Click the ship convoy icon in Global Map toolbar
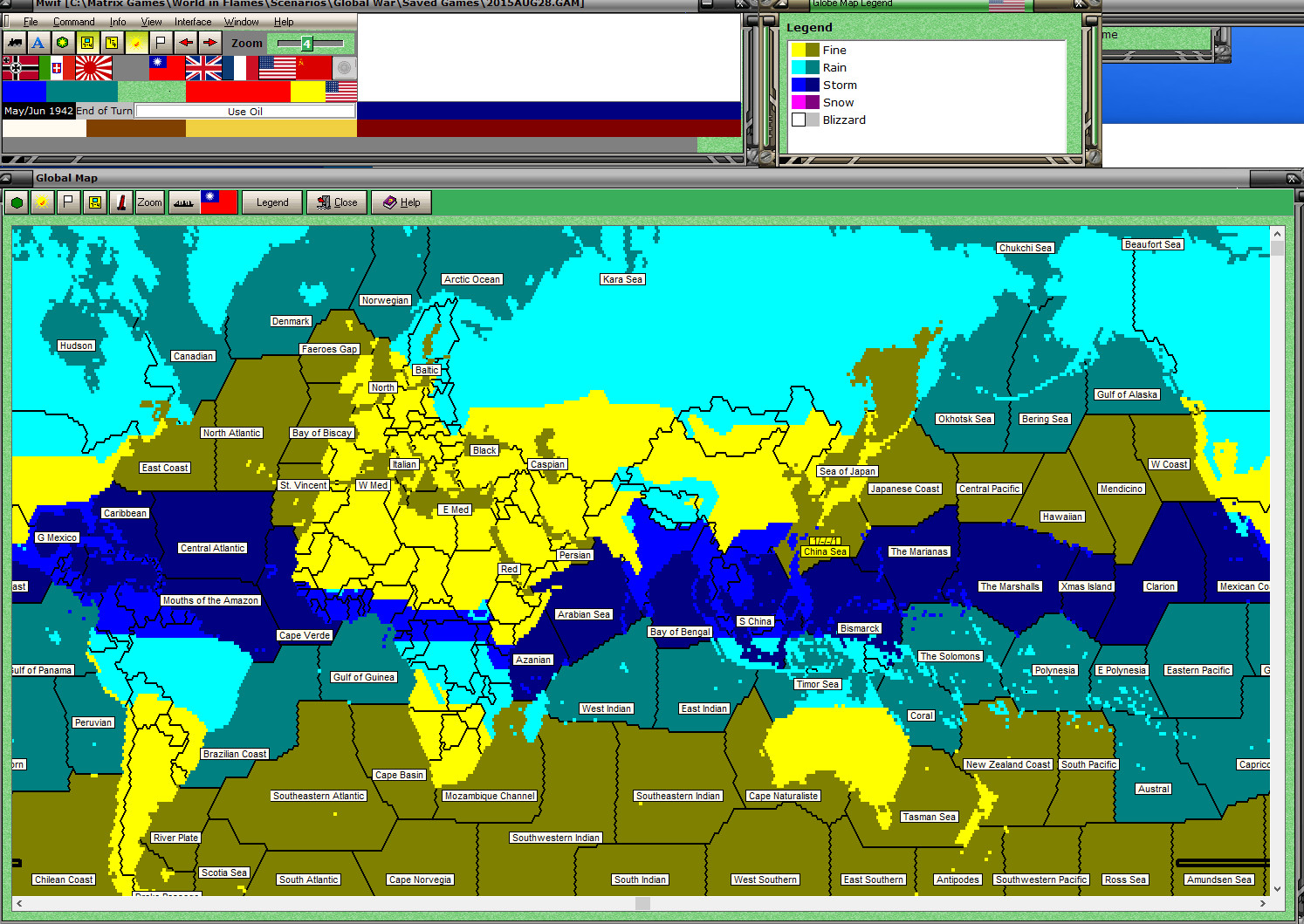Image resolution: width=1304 pixels, height=924 pixels. (183, 202)
